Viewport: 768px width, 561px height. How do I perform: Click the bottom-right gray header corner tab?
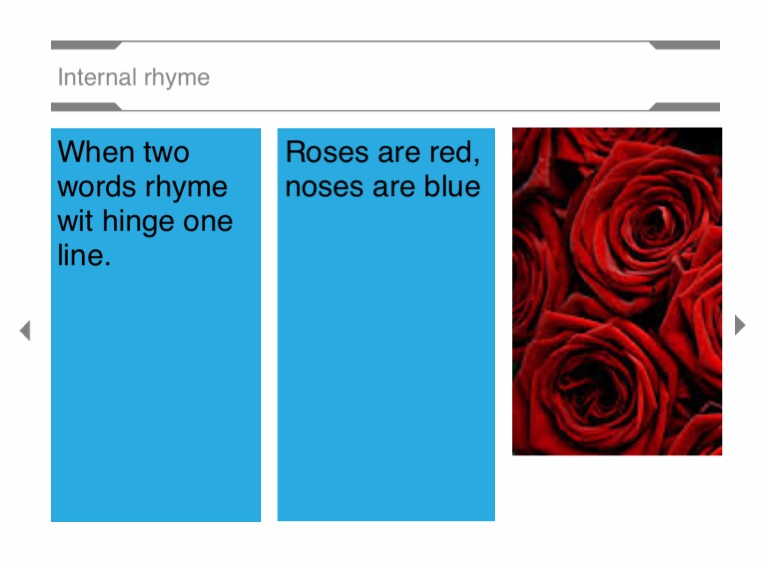(x=687, y=106)
